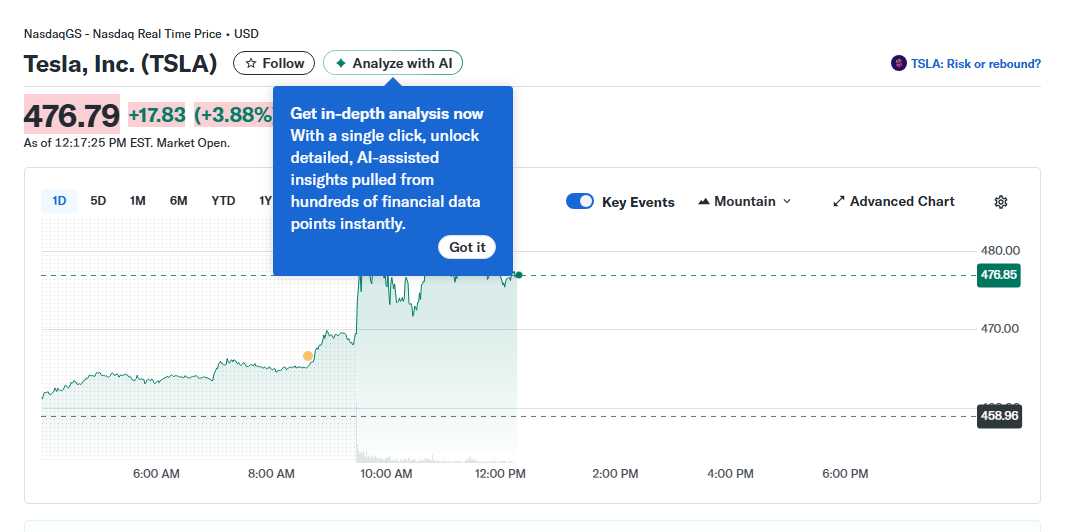
Task: Click the sparkle icon on Analyze with AI
Action: (341, 63)
